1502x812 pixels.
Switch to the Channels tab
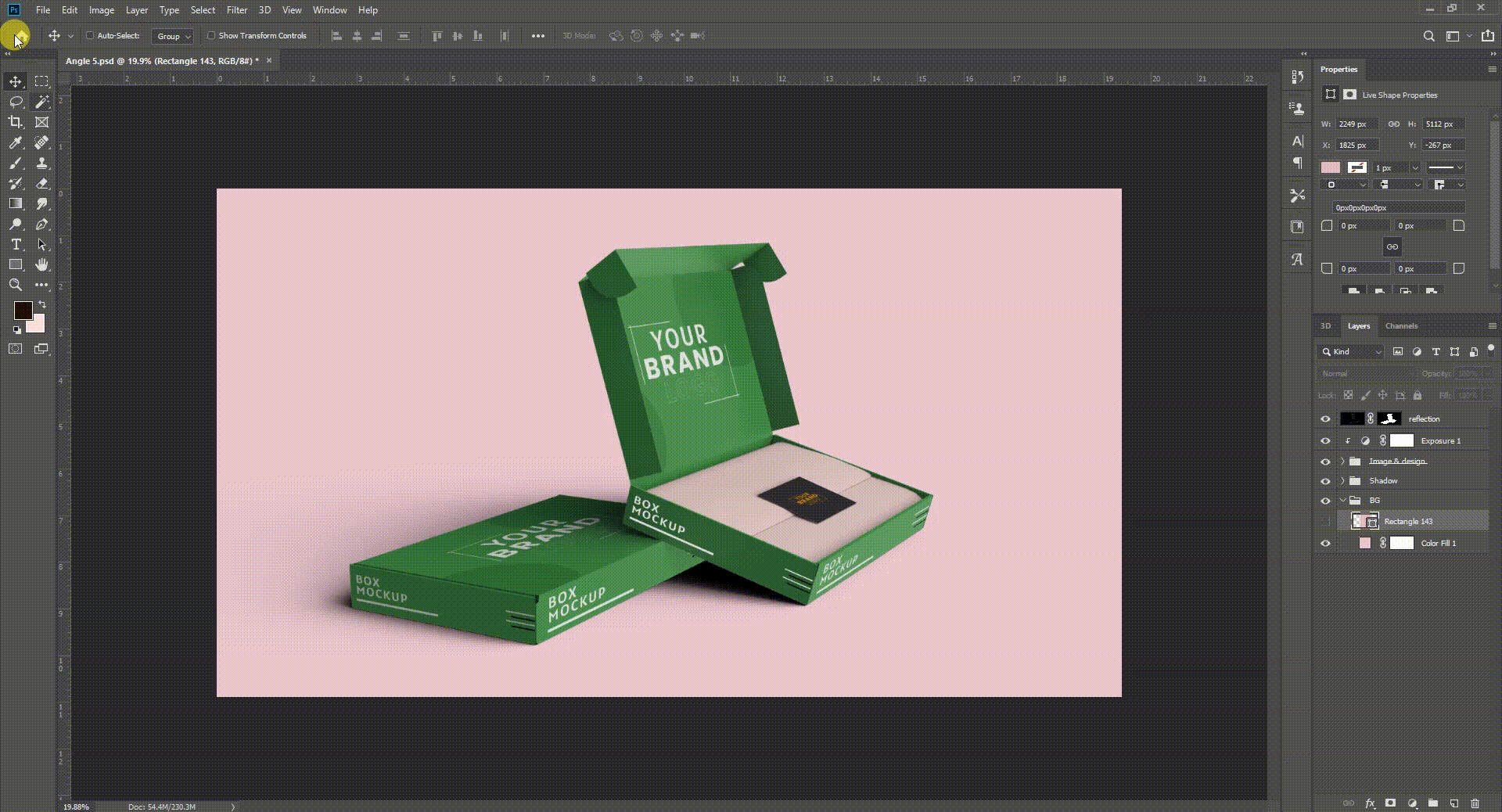1400,326
